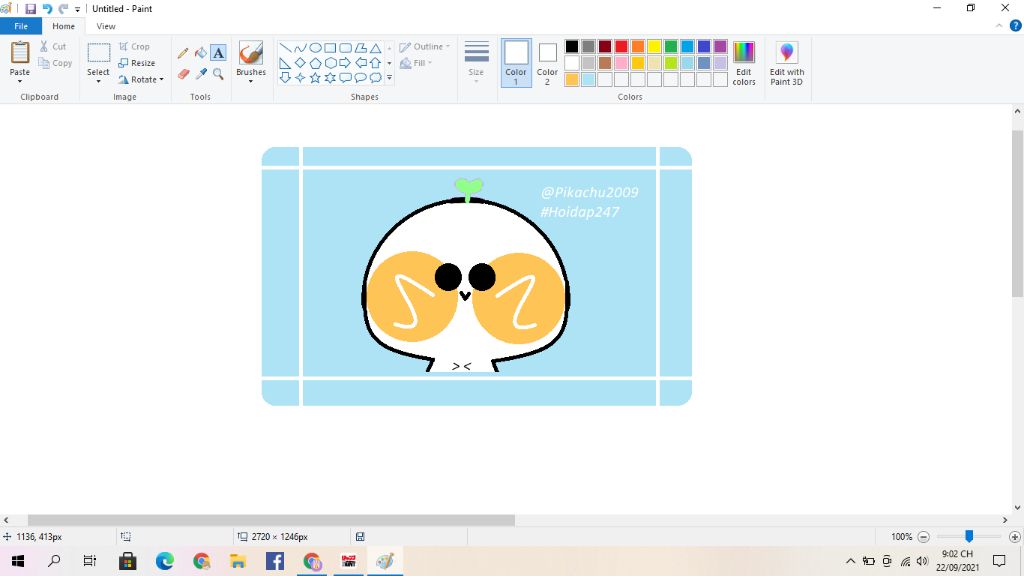This screenshot has height=576, width=1024.
Task: Open Microsoft Store from taskbar
Action: point(127,561)
